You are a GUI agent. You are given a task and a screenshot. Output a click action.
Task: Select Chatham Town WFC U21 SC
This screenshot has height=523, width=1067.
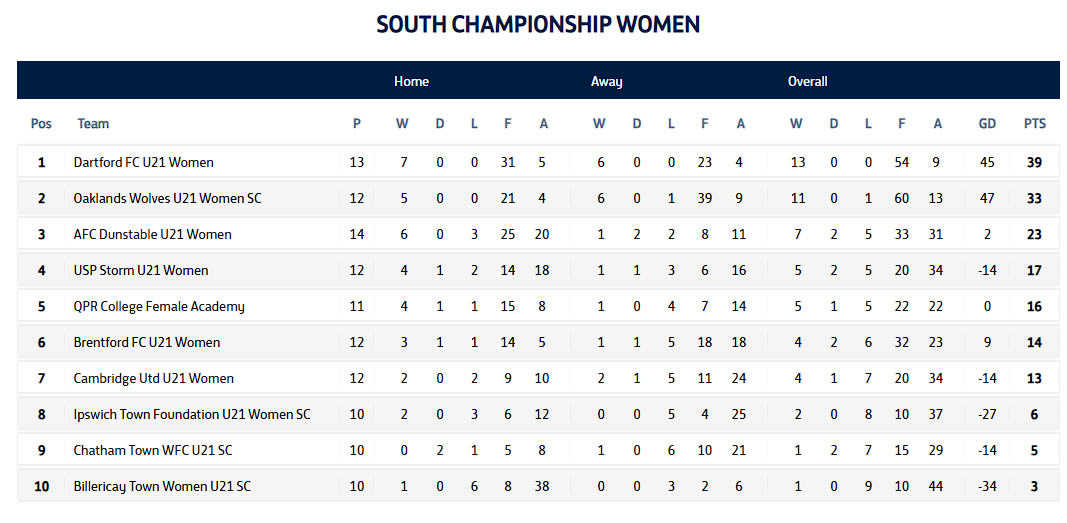[152, 450]
